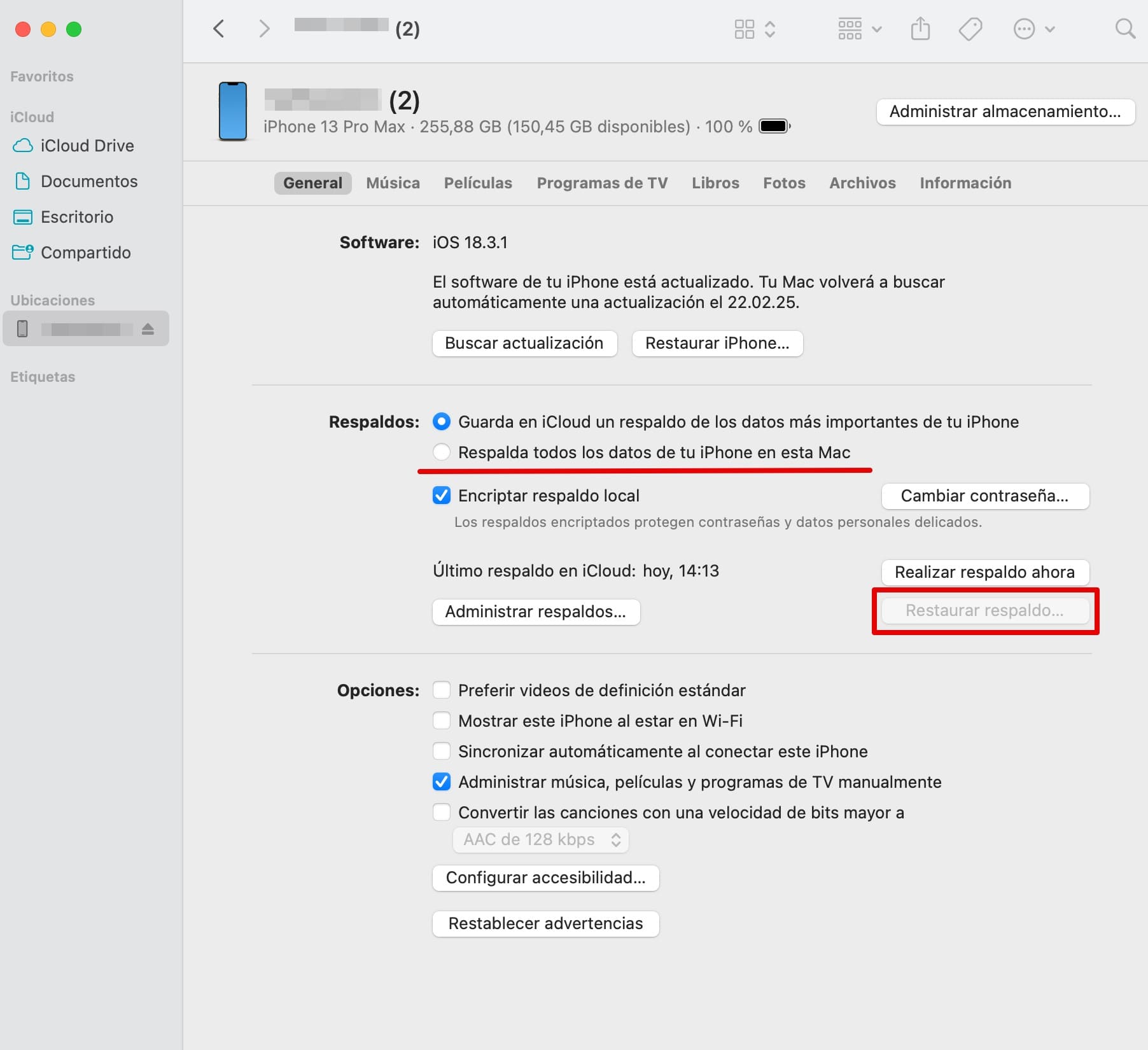
Task: Click the Favoritos sidebar heading
Action: 42,76
